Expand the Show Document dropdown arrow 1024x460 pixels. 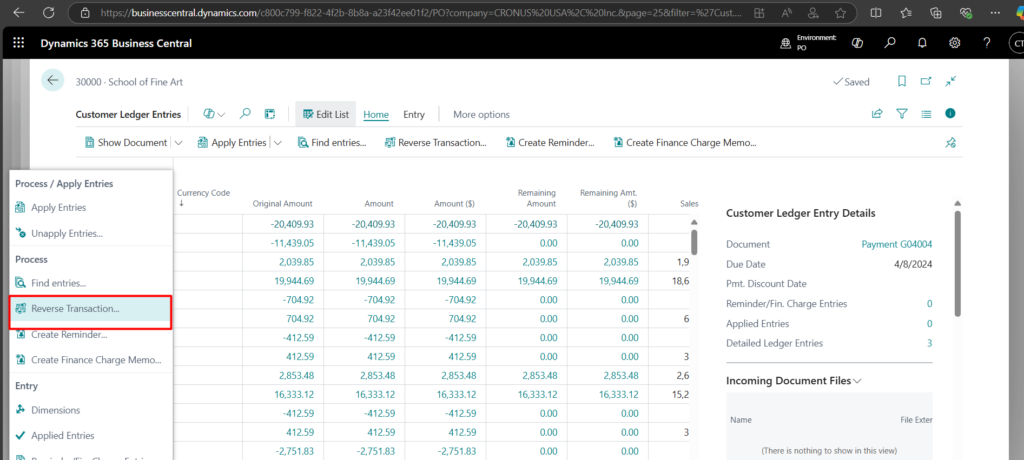tap(178, 143)
